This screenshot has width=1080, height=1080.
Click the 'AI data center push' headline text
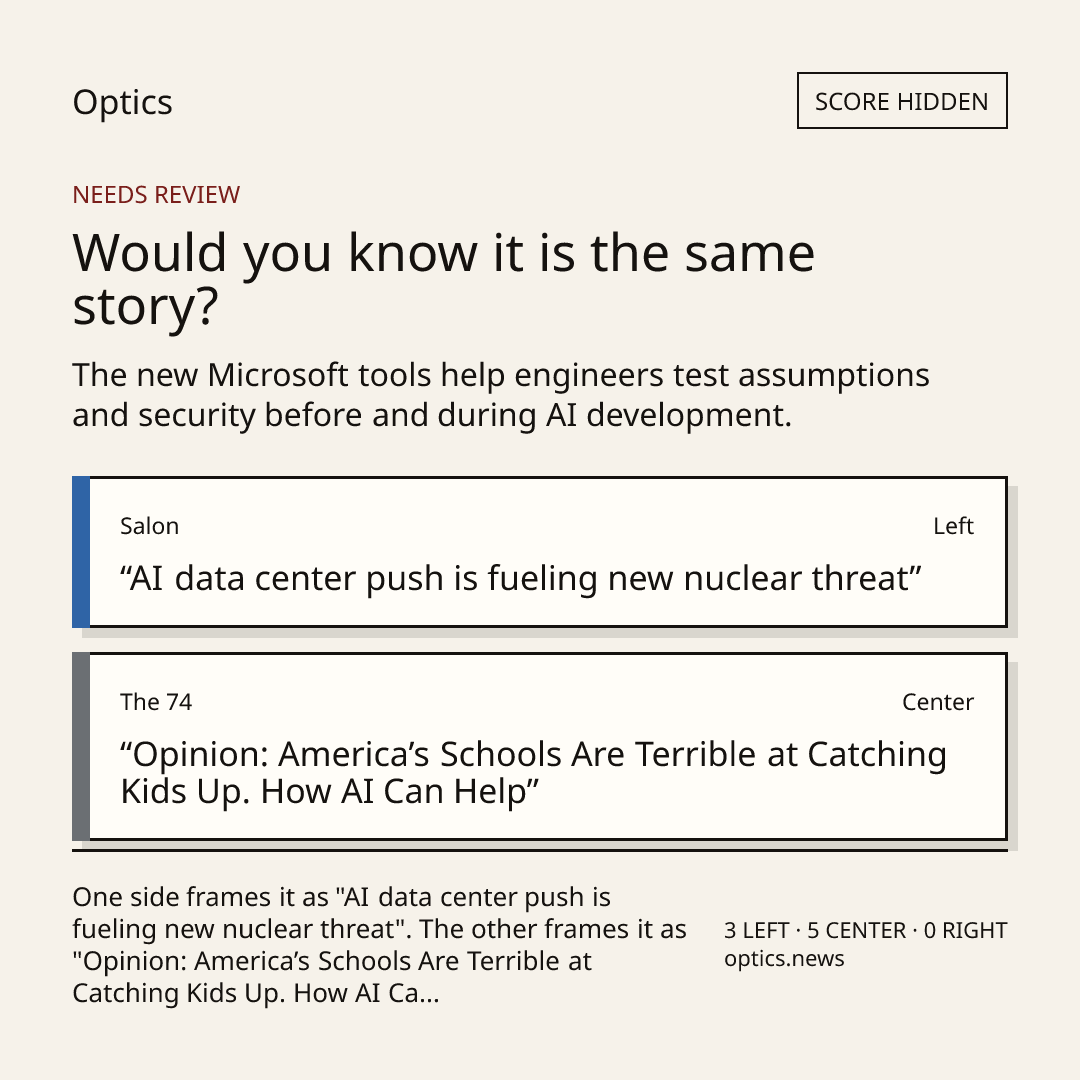tap(521, 578)
